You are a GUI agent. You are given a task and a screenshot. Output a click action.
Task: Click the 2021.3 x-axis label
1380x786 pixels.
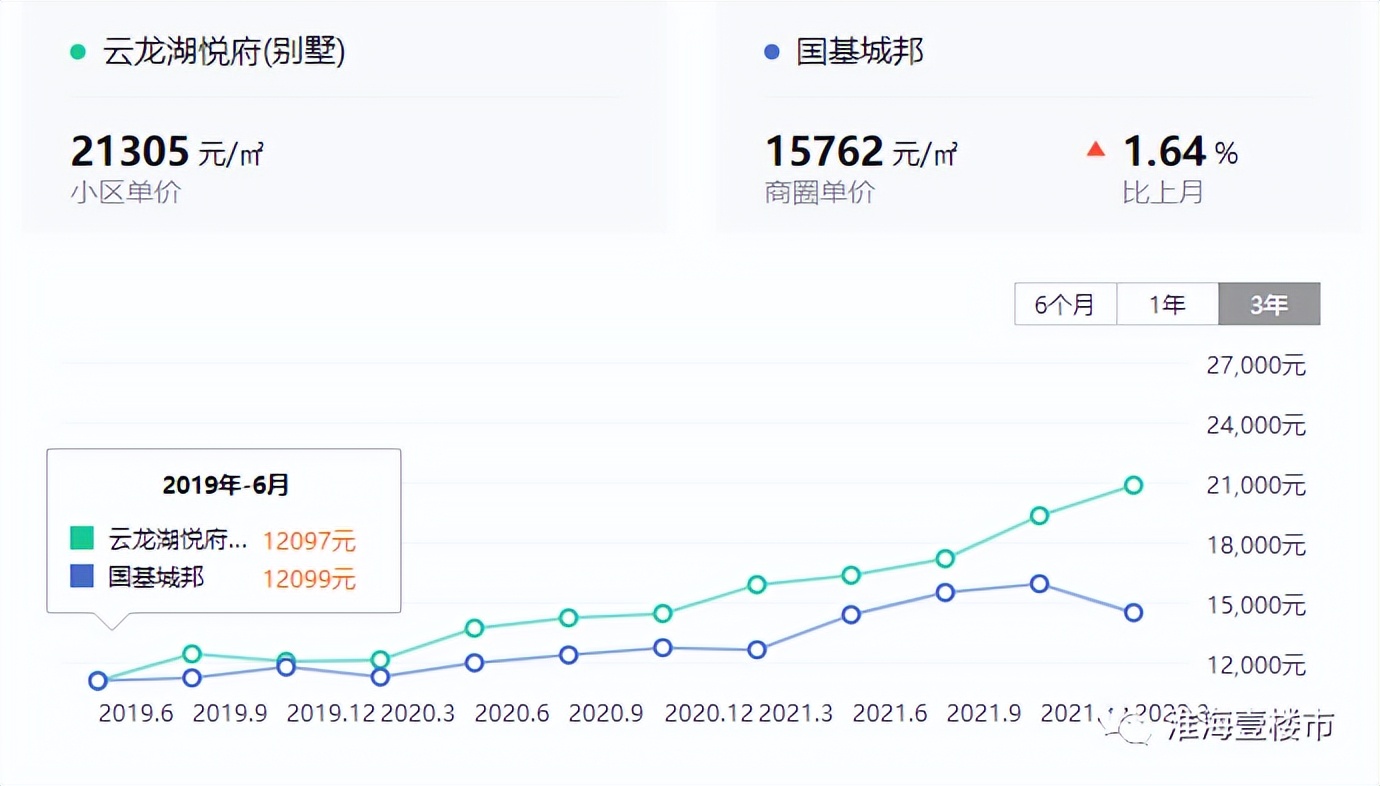(x=796, y=714)
